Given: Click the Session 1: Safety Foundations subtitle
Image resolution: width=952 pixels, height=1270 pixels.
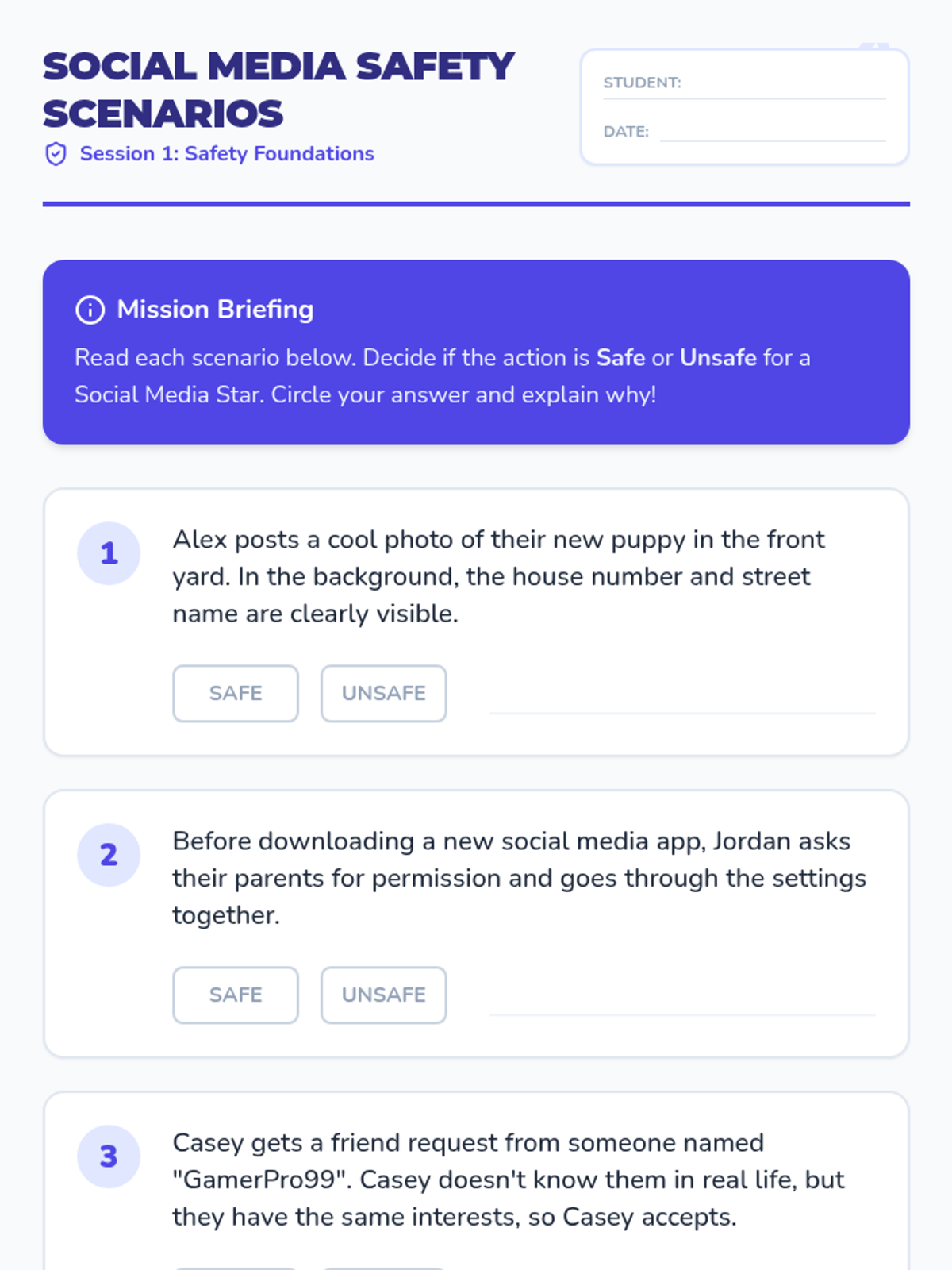Looking at the screenshot, I should (x=227, y=154).
